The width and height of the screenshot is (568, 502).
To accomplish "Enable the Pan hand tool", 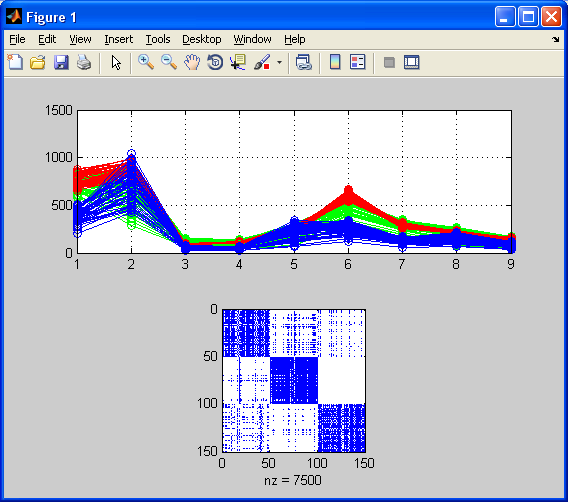I will point(192,62).
